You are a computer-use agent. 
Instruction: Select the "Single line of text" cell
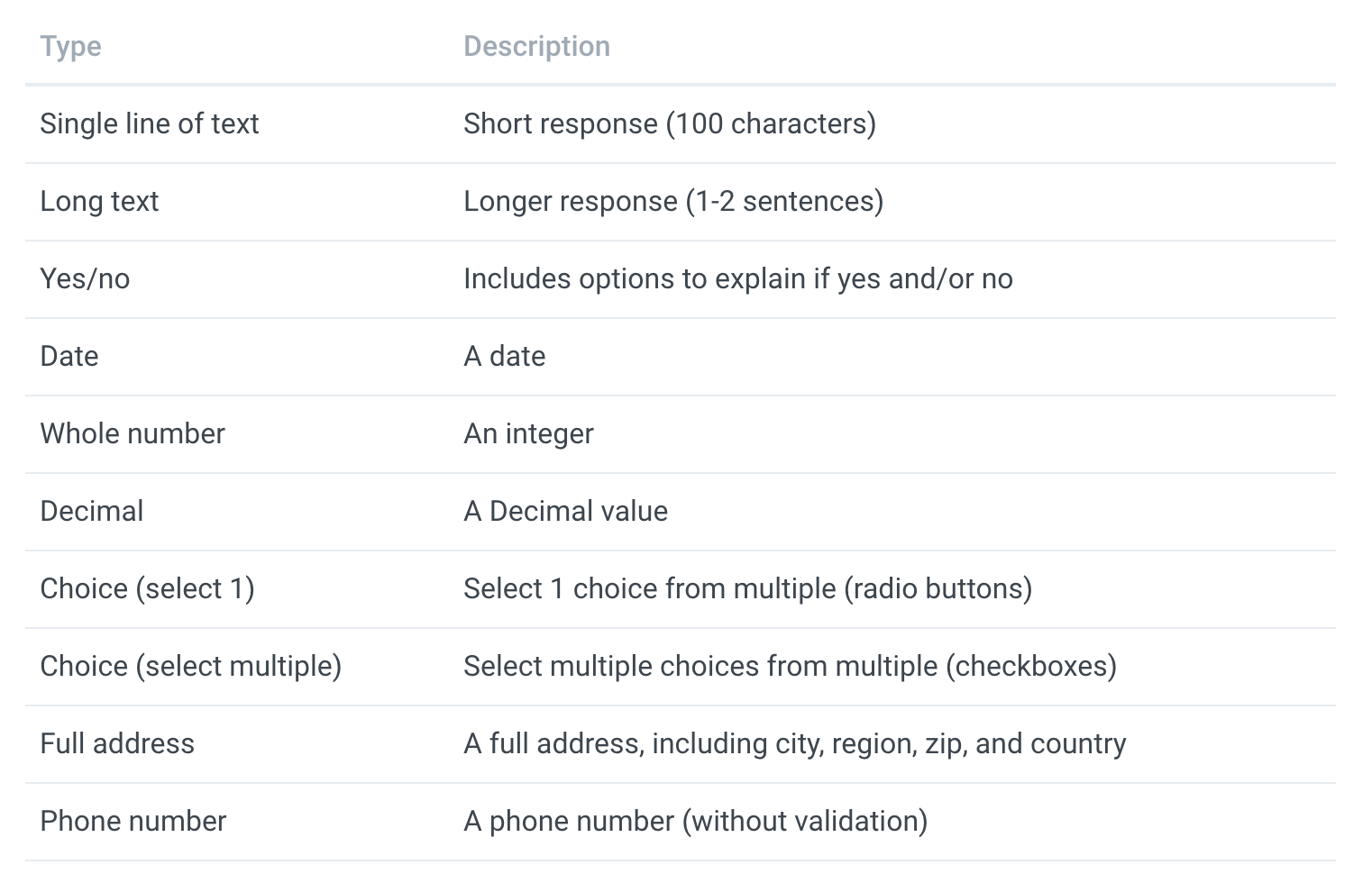point(149,124)
